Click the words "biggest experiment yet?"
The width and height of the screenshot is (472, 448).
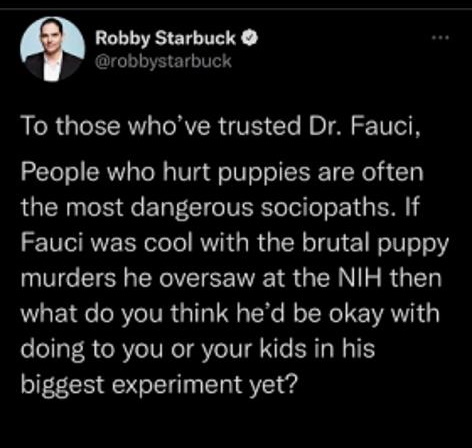[158, 386]
